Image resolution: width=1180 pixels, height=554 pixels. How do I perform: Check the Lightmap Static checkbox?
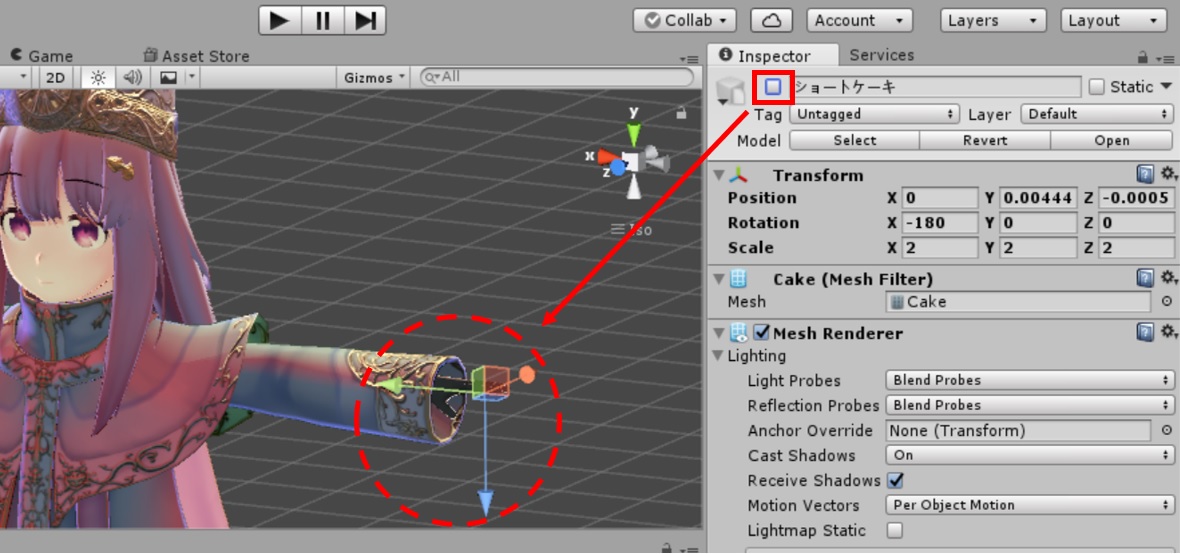pyautogui.click(x=895, y=531)
